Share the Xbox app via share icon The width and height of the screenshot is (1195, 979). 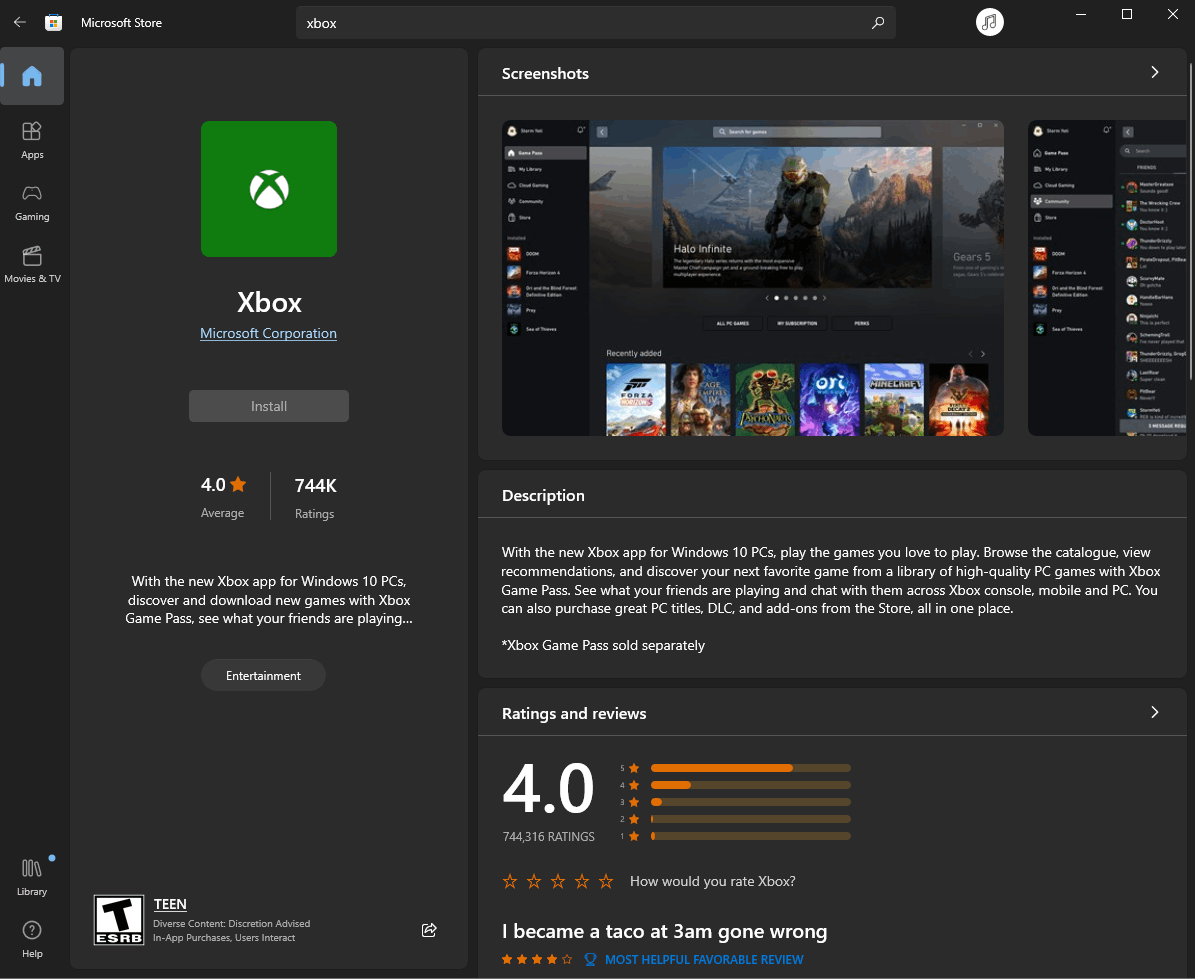(x=429, y=929)
